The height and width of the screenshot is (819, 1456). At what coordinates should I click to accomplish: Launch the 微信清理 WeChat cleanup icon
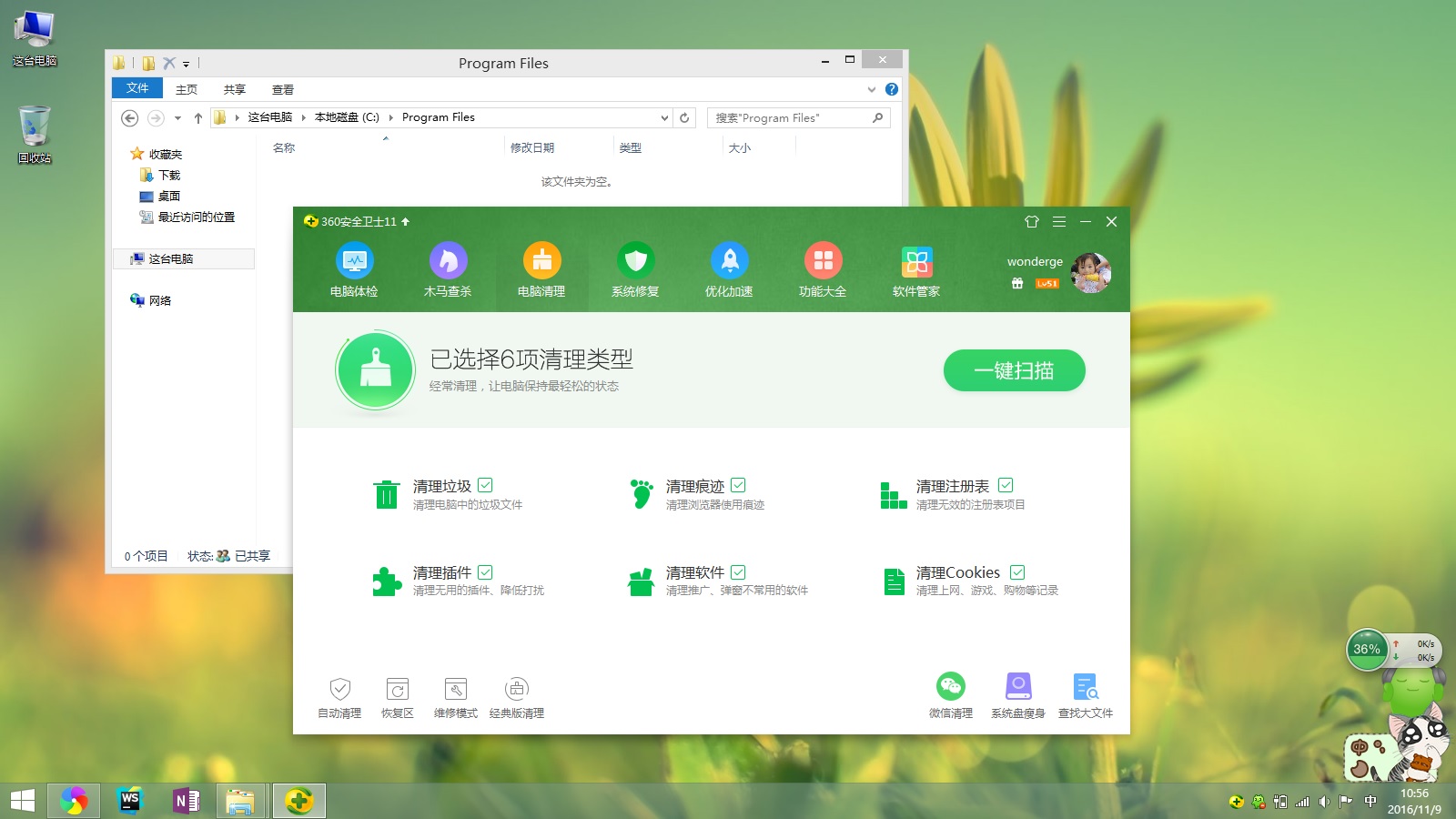coord(951,686)
